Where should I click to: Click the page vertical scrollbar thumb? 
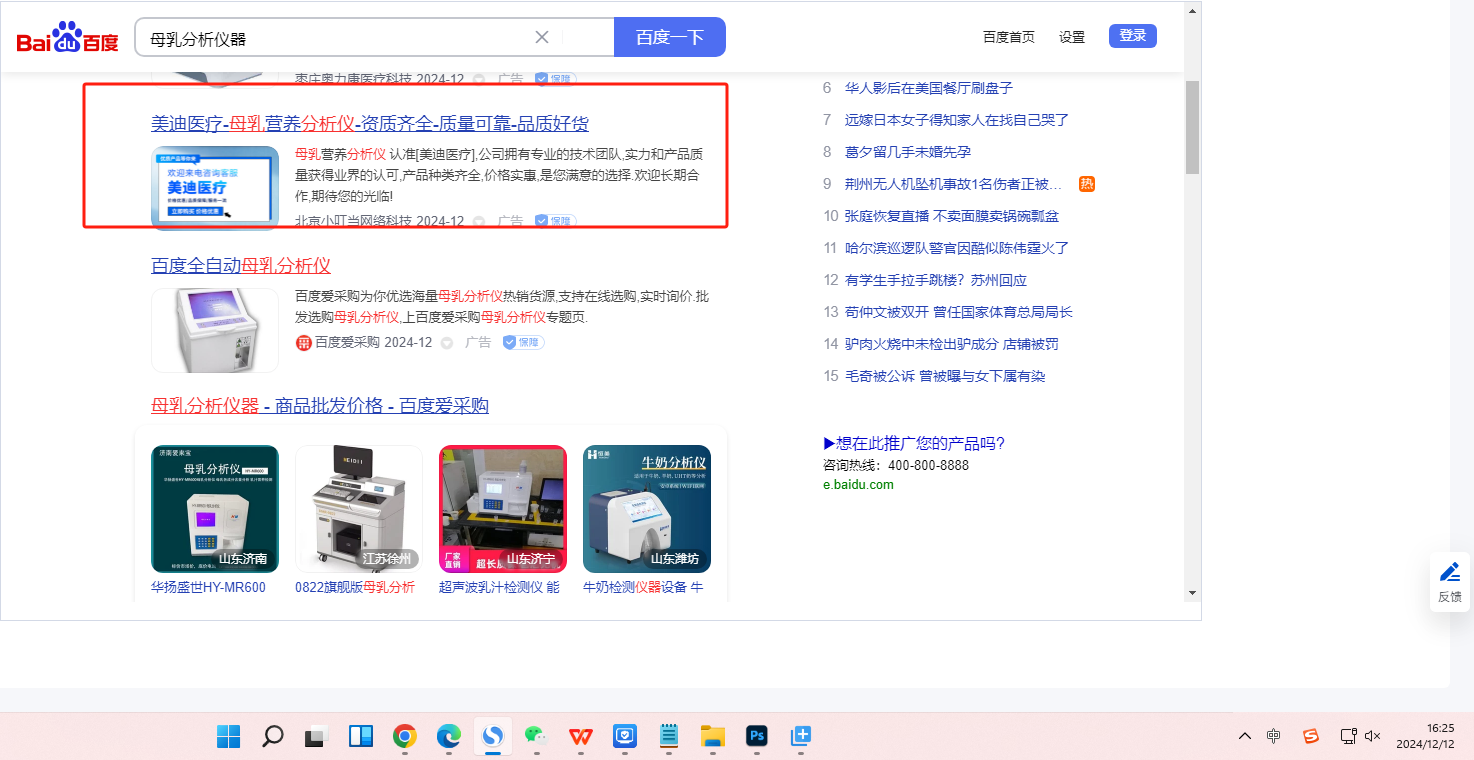1192,128
